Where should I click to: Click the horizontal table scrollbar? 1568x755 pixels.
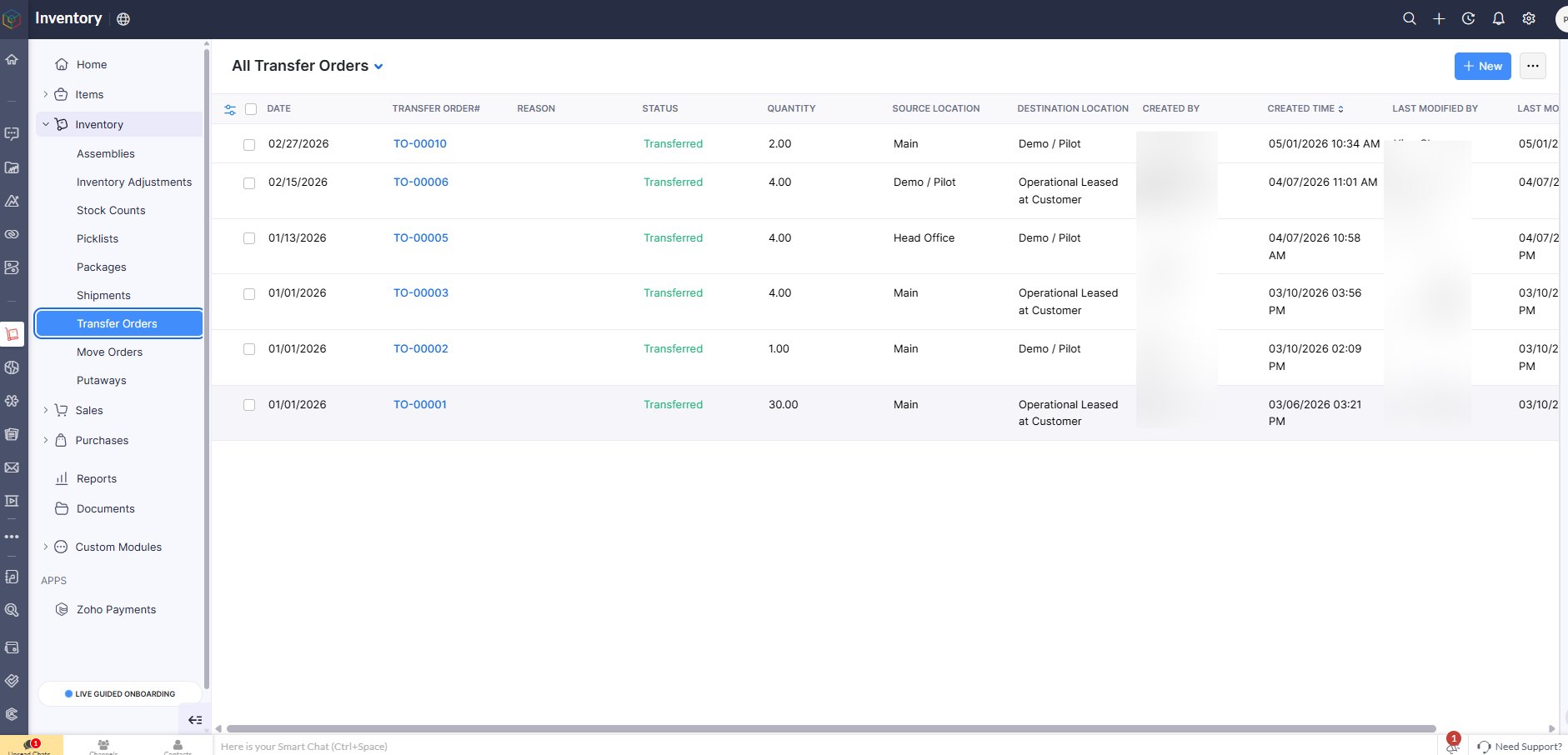point(831,728)
